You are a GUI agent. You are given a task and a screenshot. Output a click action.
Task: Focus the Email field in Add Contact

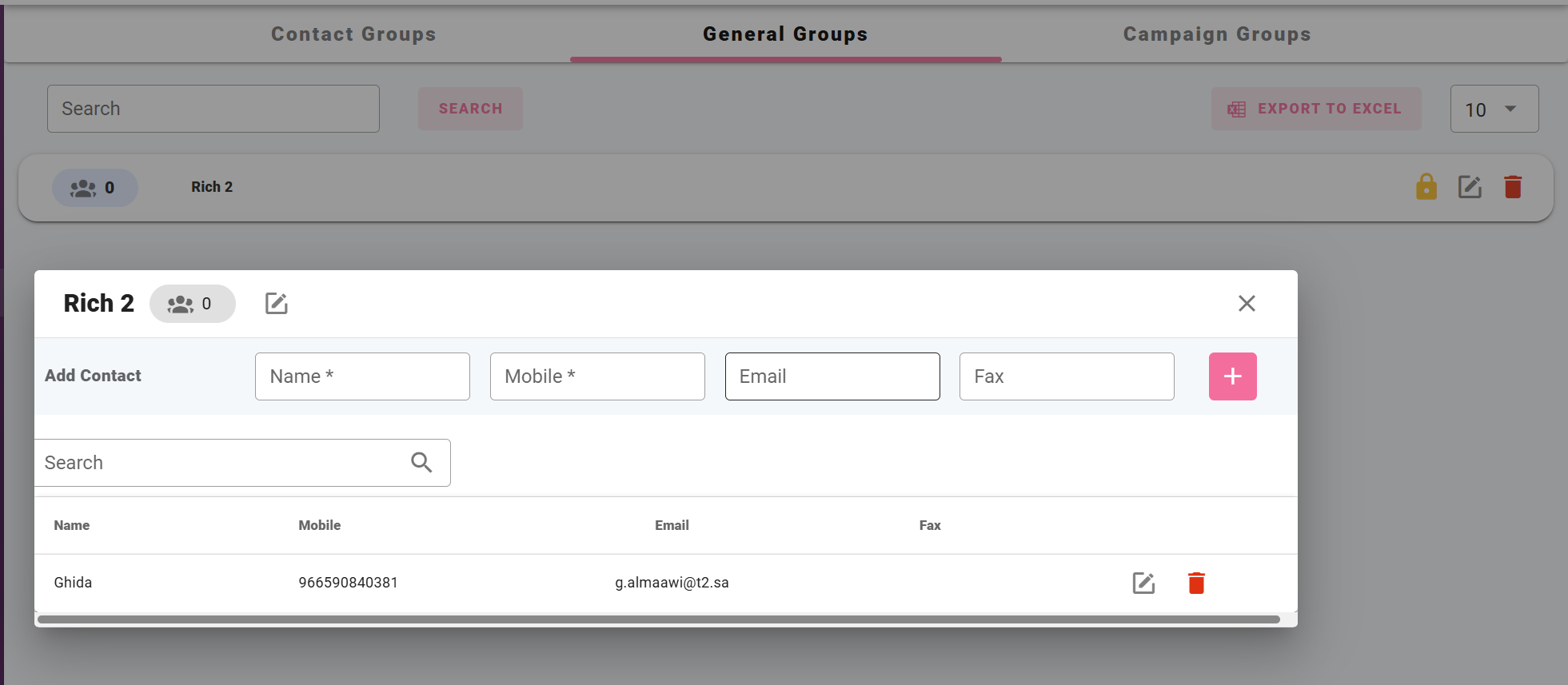(x=832, y=376)
